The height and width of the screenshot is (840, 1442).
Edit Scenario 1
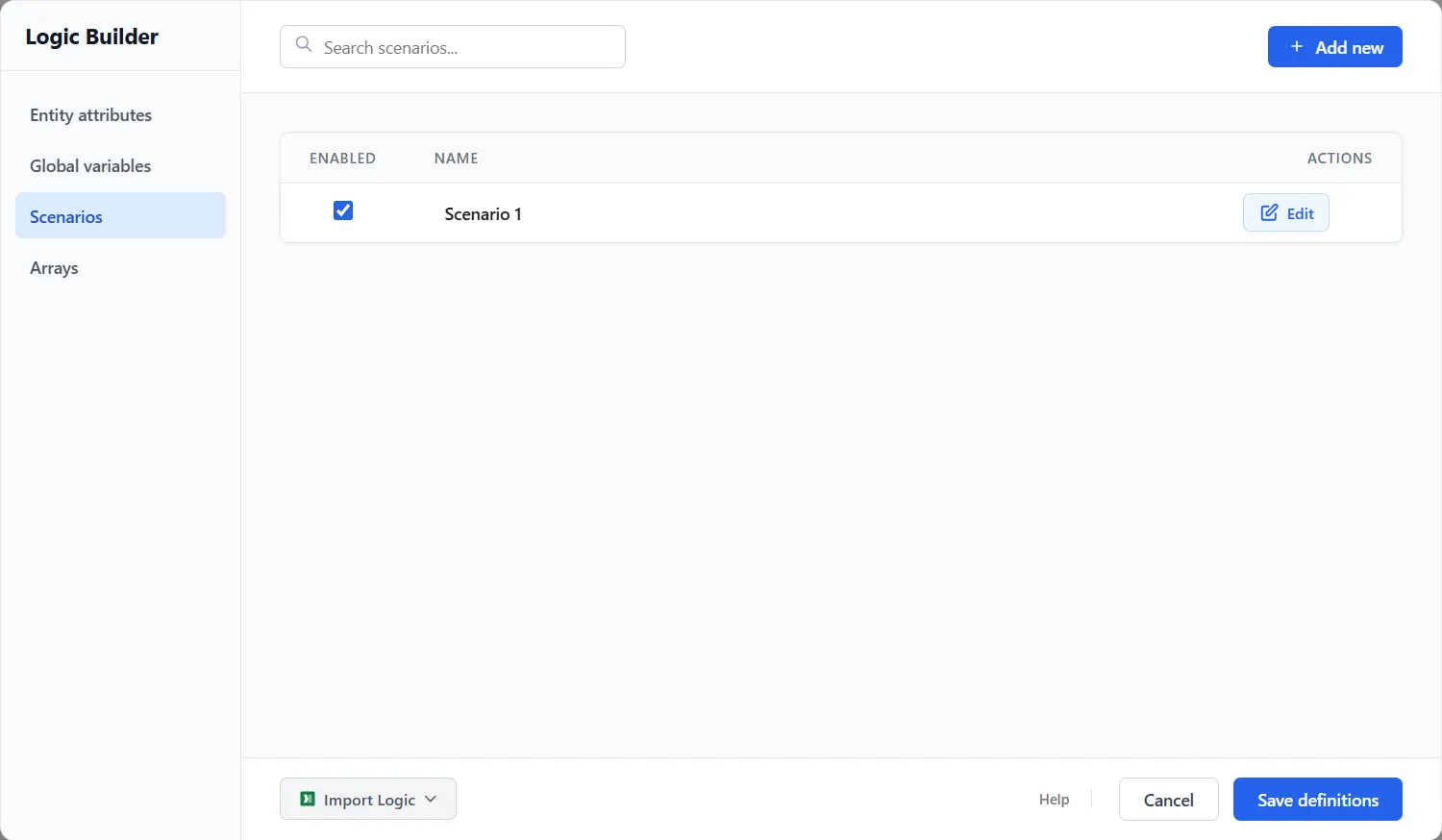coord(1285,212)
